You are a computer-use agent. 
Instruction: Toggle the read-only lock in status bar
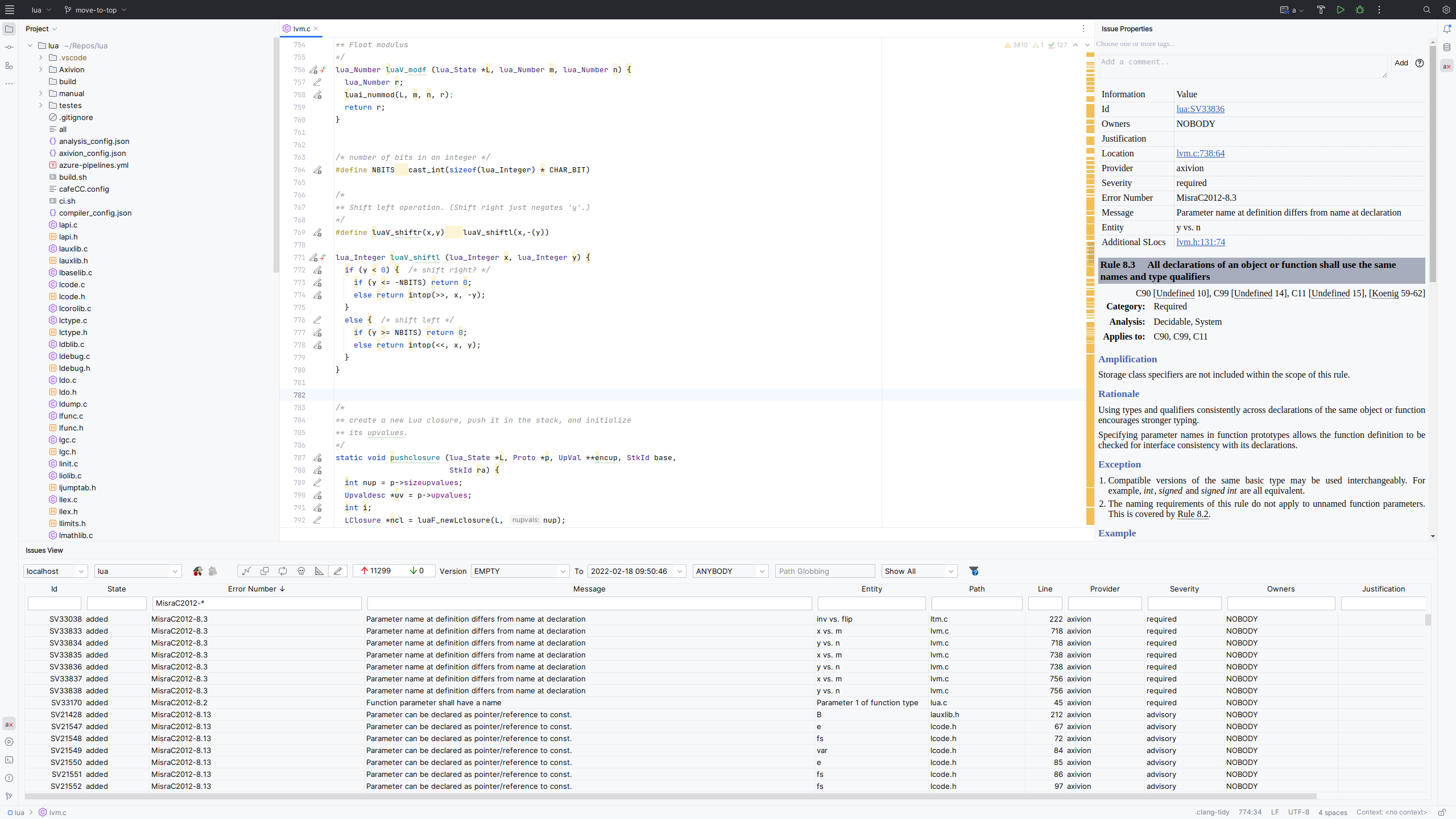tap(1442, 812)
